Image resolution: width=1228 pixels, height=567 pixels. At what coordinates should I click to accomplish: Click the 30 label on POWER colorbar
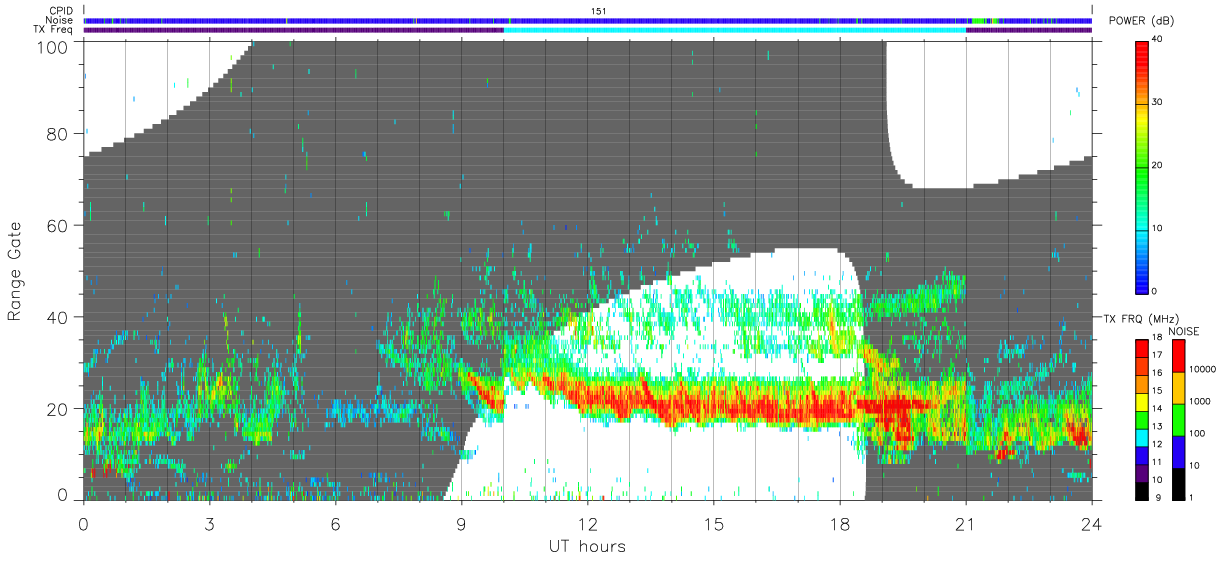tap(1157, 103)
